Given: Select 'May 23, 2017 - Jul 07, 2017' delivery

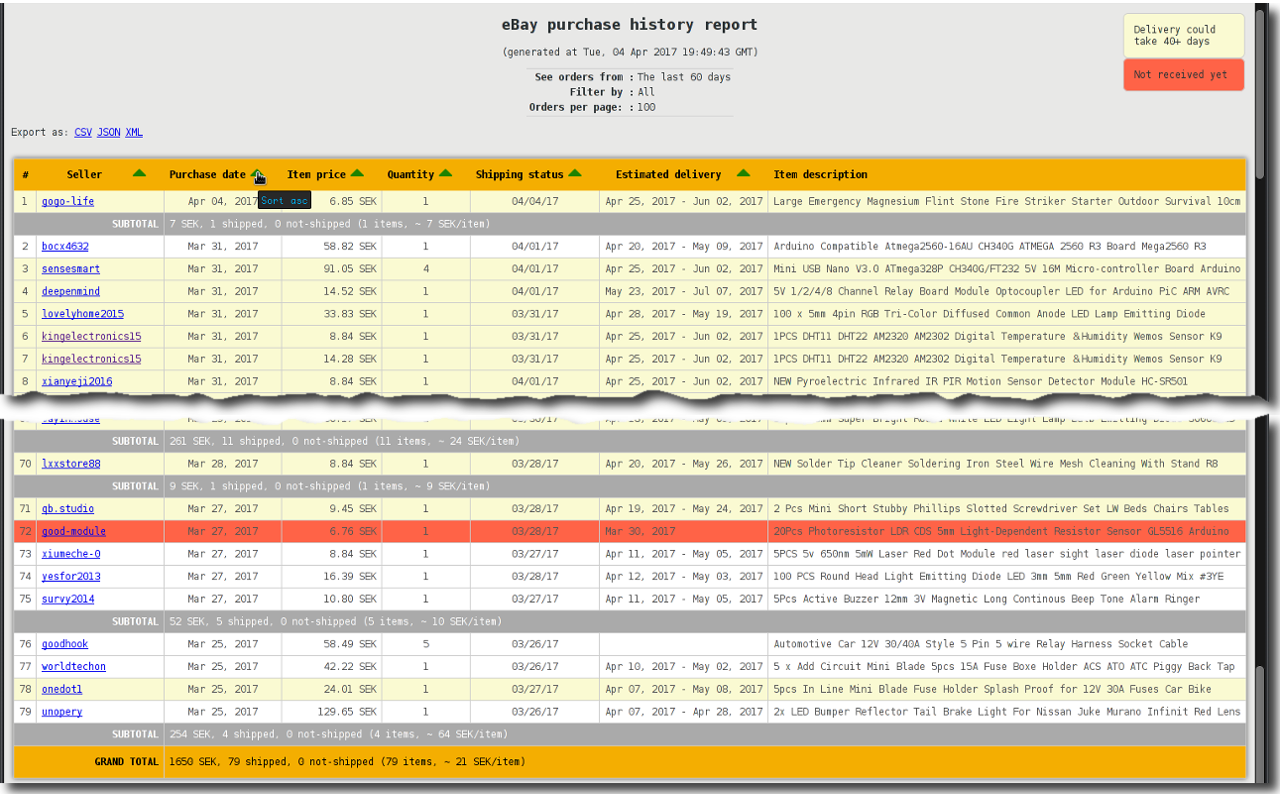Looking at the screenshot, I should click(684, 291).
